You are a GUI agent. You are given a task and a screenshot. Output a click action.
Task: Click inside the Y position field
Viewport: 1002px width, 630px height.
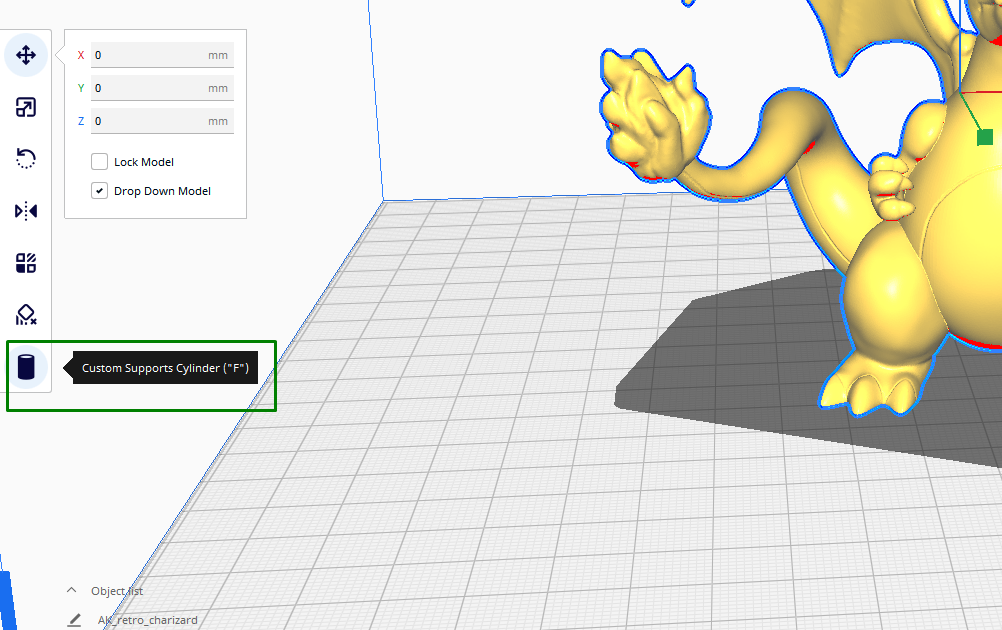pos(160,88)
